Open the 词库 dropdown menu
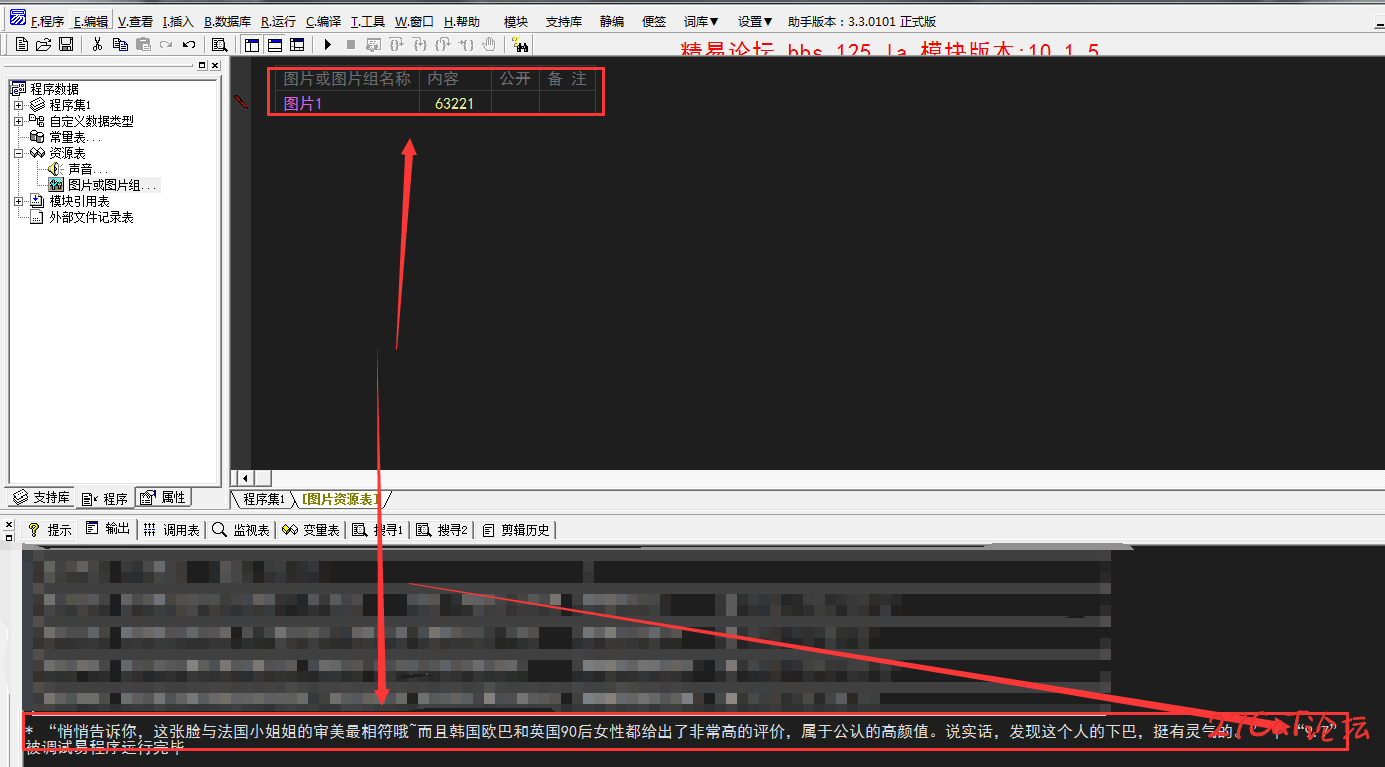The image size is (1385, 767). click(701, 21)
